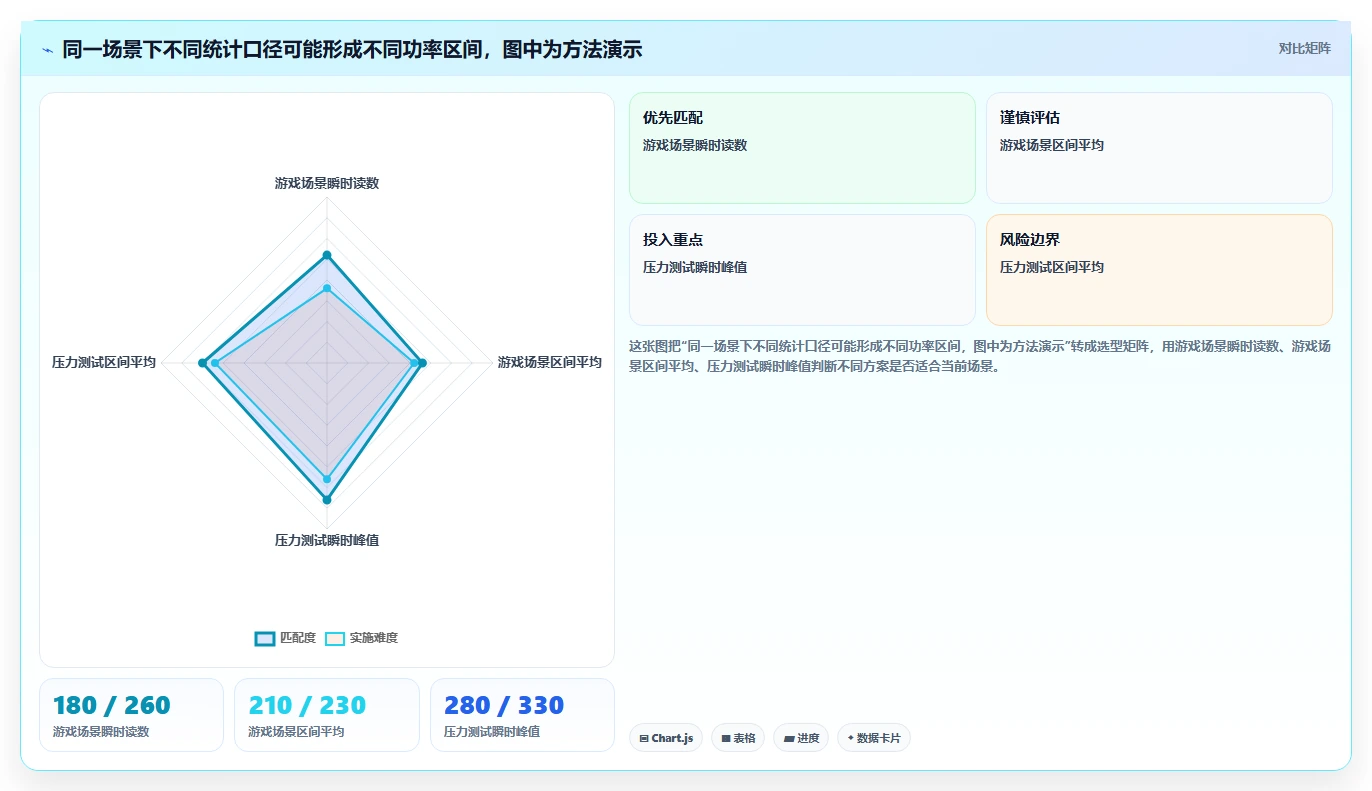The image size is (1372, 791).
Task: Click the 进度 tag chip
Action: pyautogui.click(x=801, y=738)
